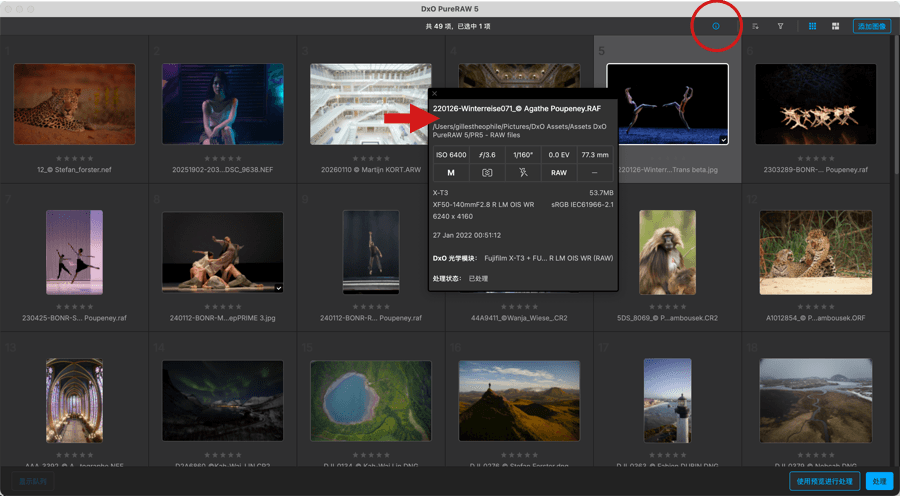
Task: Click the 处理 process button
Action: tap(879, 481)
